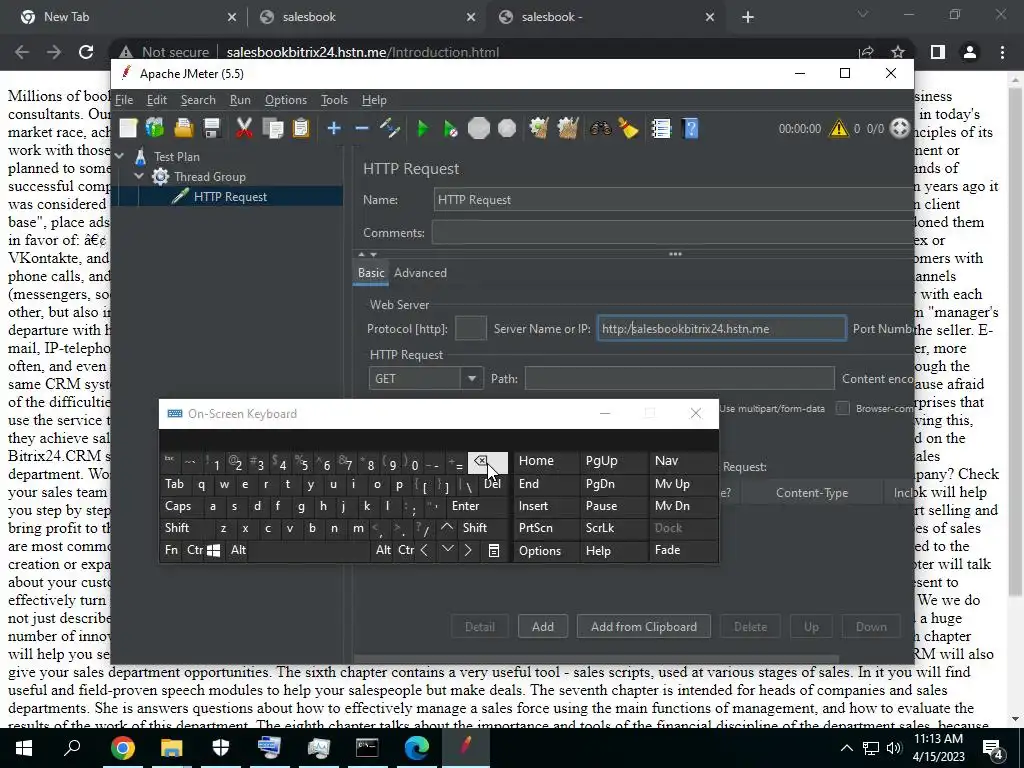Image resolution: width=1024 pixels, height=768 pixels.
Task: Collapse the Thread Group tree node
Action: pos(139,176)
